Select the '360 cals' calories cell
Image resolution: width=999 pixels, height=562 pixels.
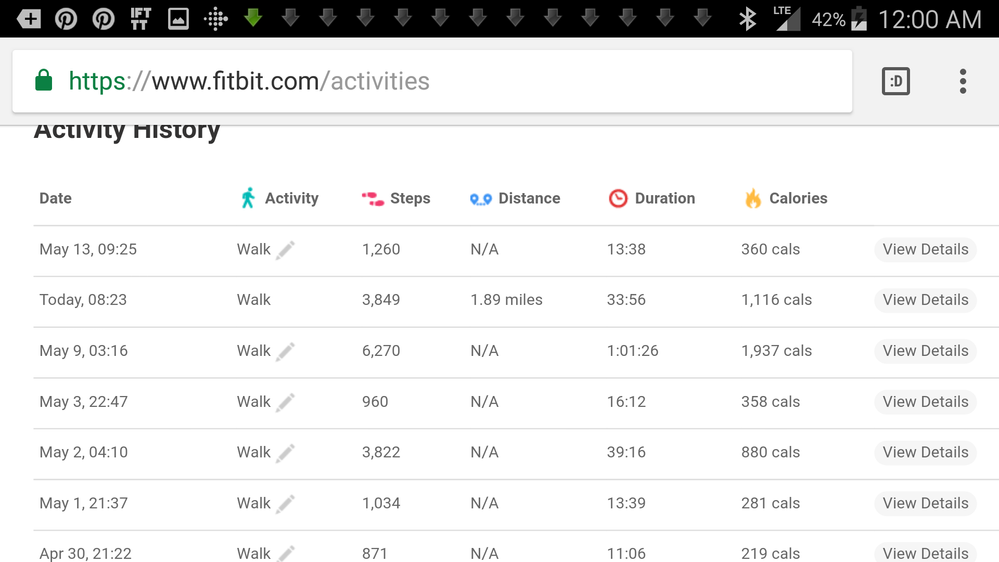click(770, 249)
